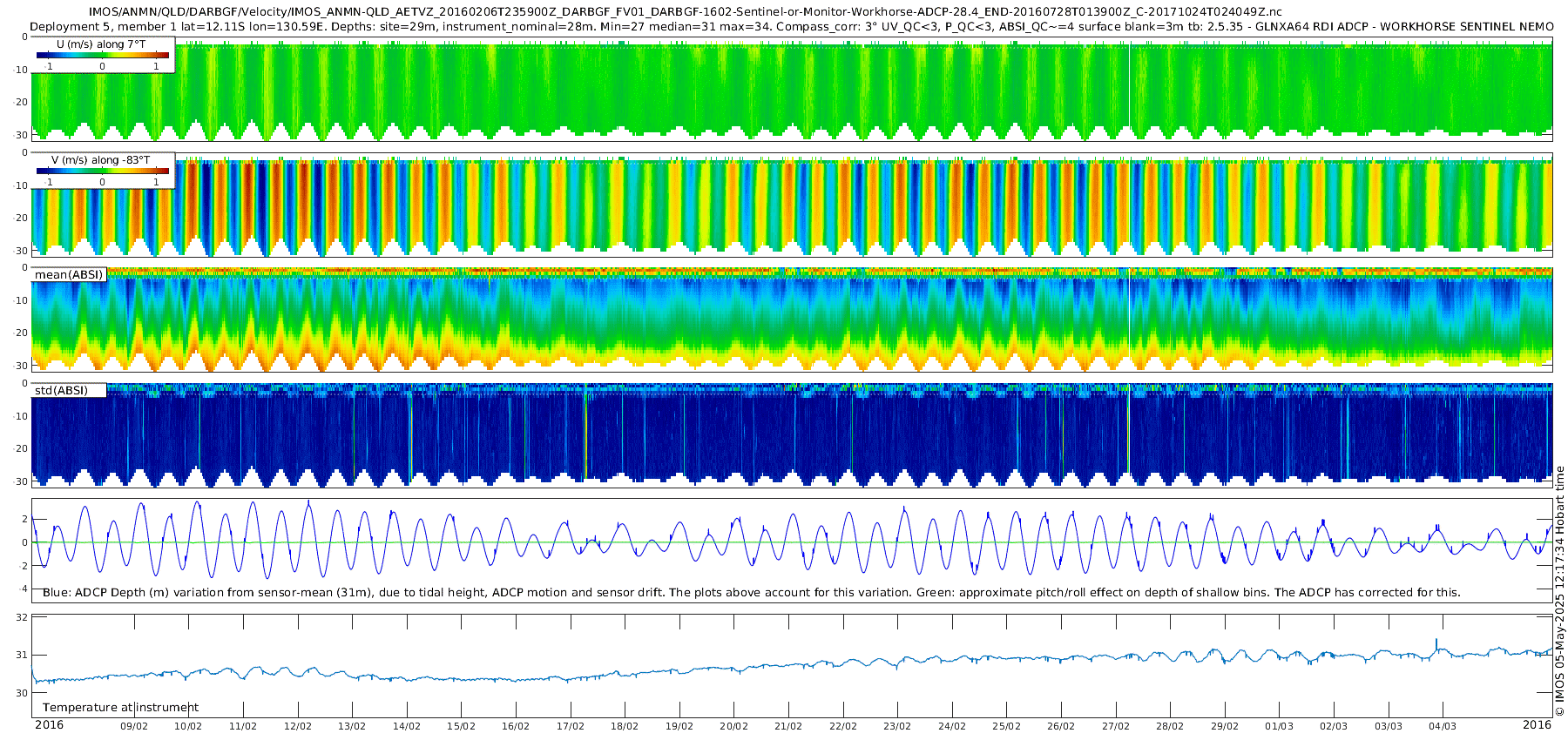Click the 04/03 date tick label
The width and height of the screenshot is (1568, 740).
(x=1443, y=726)
